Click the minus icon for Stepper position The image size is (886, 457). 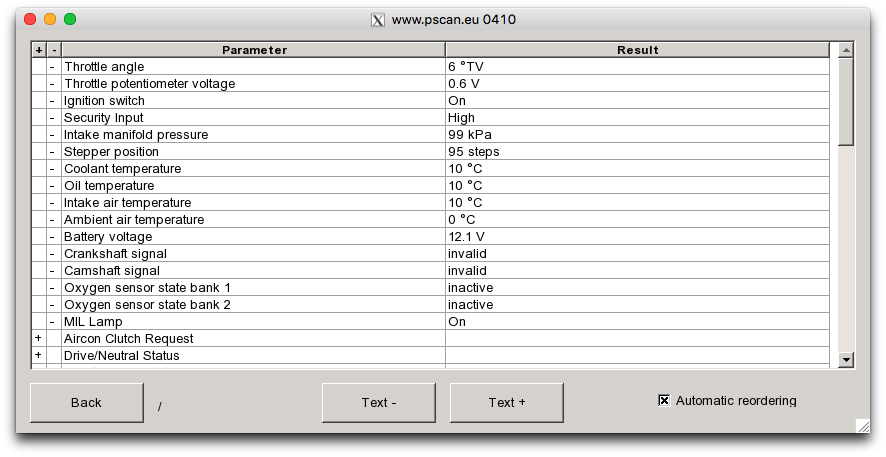coord(53,151)
